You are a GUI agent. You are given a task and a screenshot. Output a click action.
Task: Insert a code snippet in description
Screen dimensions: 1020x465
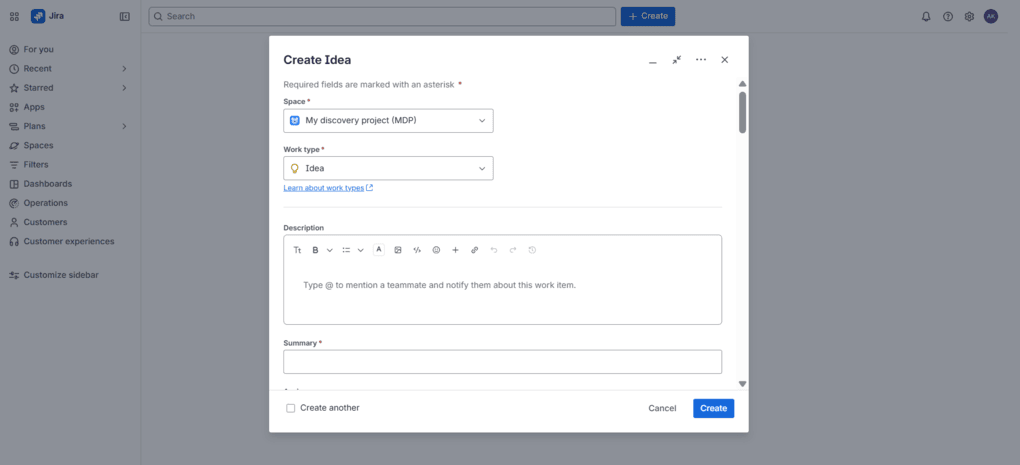tap(417, 250)
